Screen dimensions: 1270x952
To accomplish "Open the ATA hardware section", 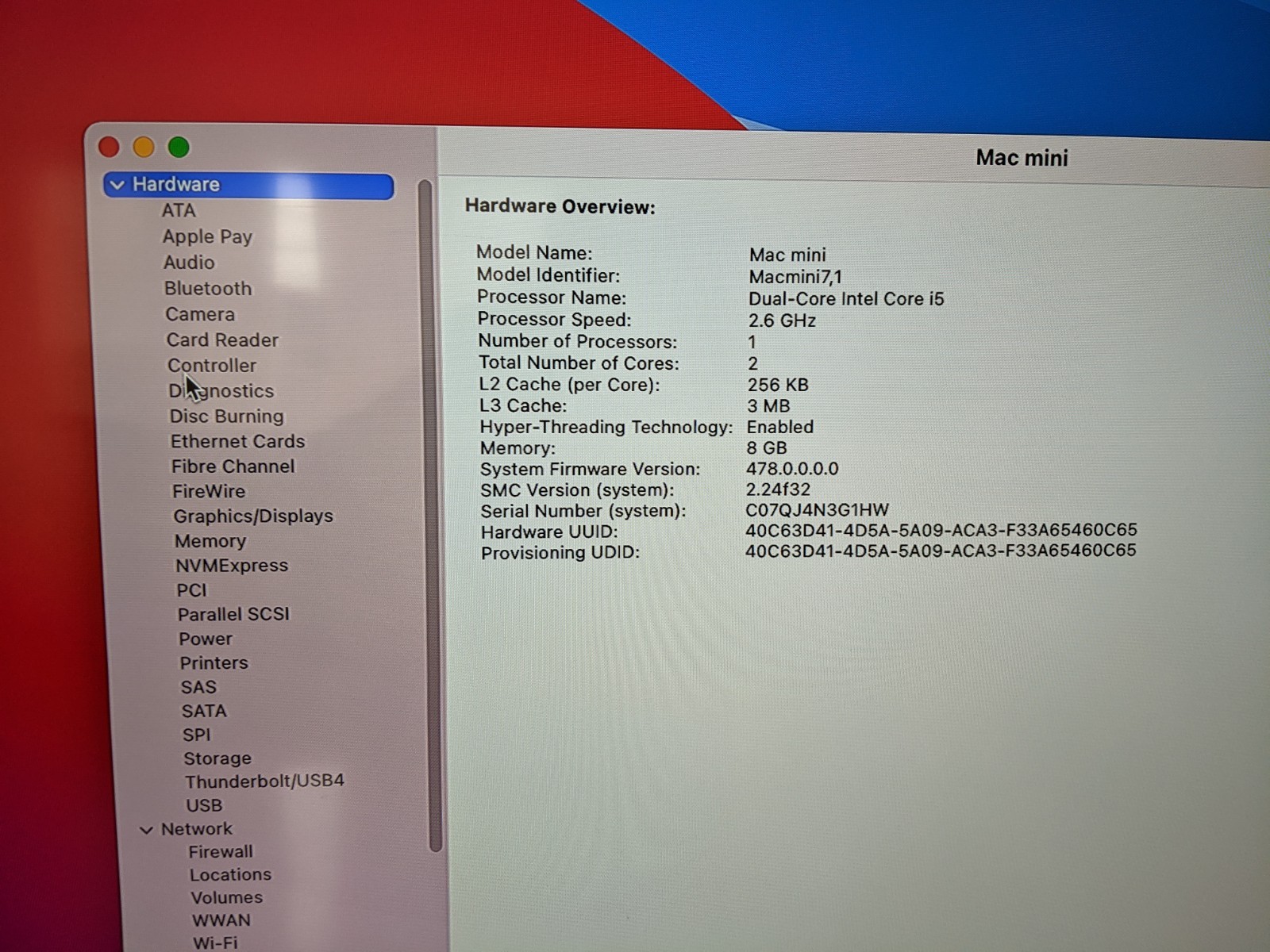I will pos(179,210).
